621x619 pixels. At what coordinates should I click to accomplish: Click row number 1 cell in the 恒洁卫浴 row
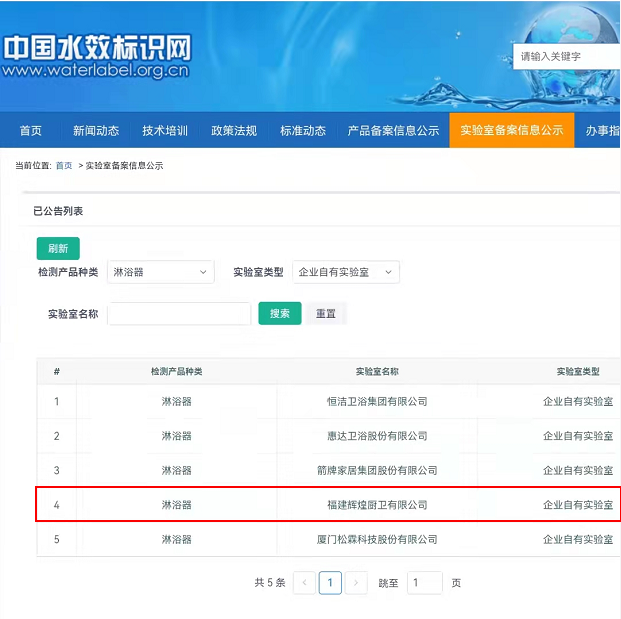pyautogui.click(x=57, y=402)
